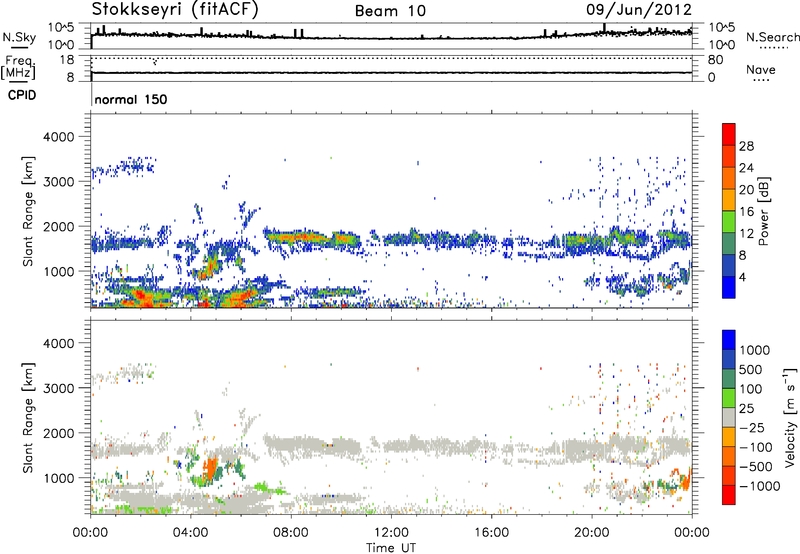This screenshot has height=554, width=800.
Task: Click the "24" power colorbar label
Action: point(746,168)
